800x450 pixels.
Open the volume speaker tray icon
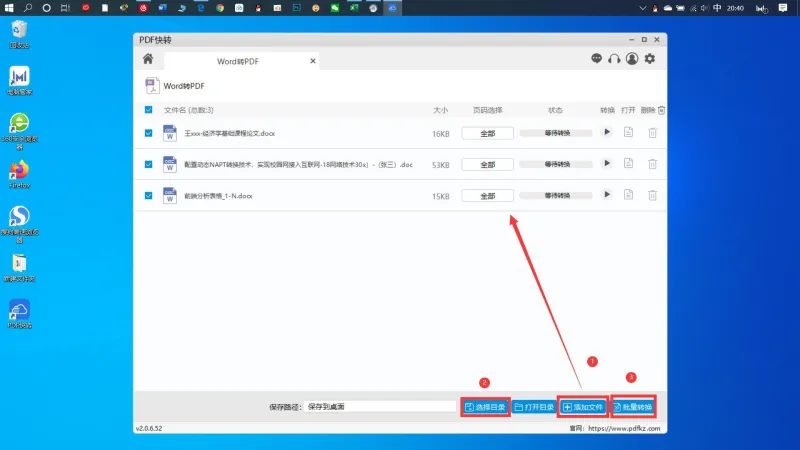(705, 8)
